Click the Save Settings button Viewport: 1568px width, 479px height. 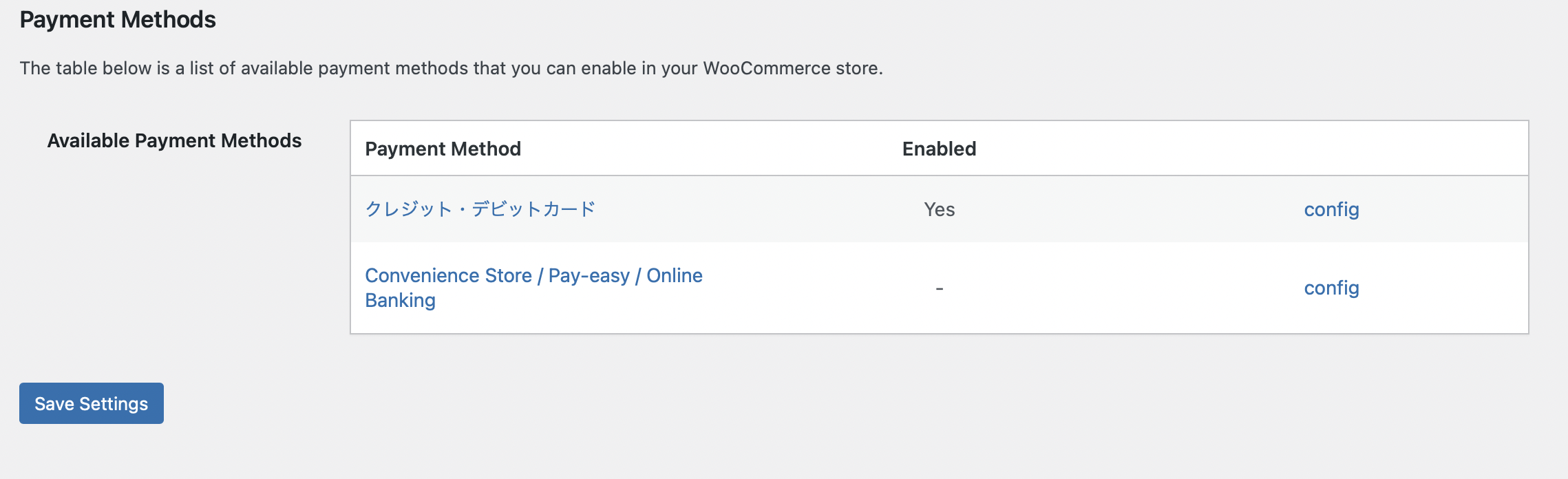92,403
